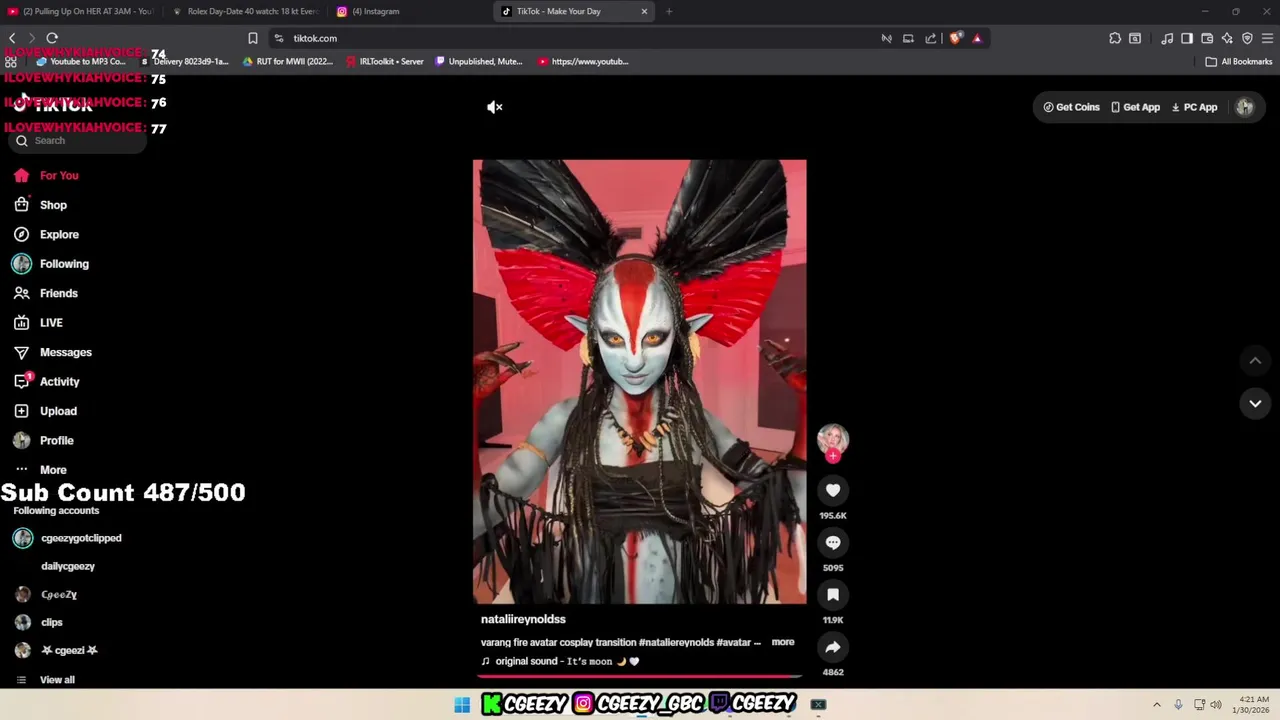Reload the TikTok page

click(52, 38)
